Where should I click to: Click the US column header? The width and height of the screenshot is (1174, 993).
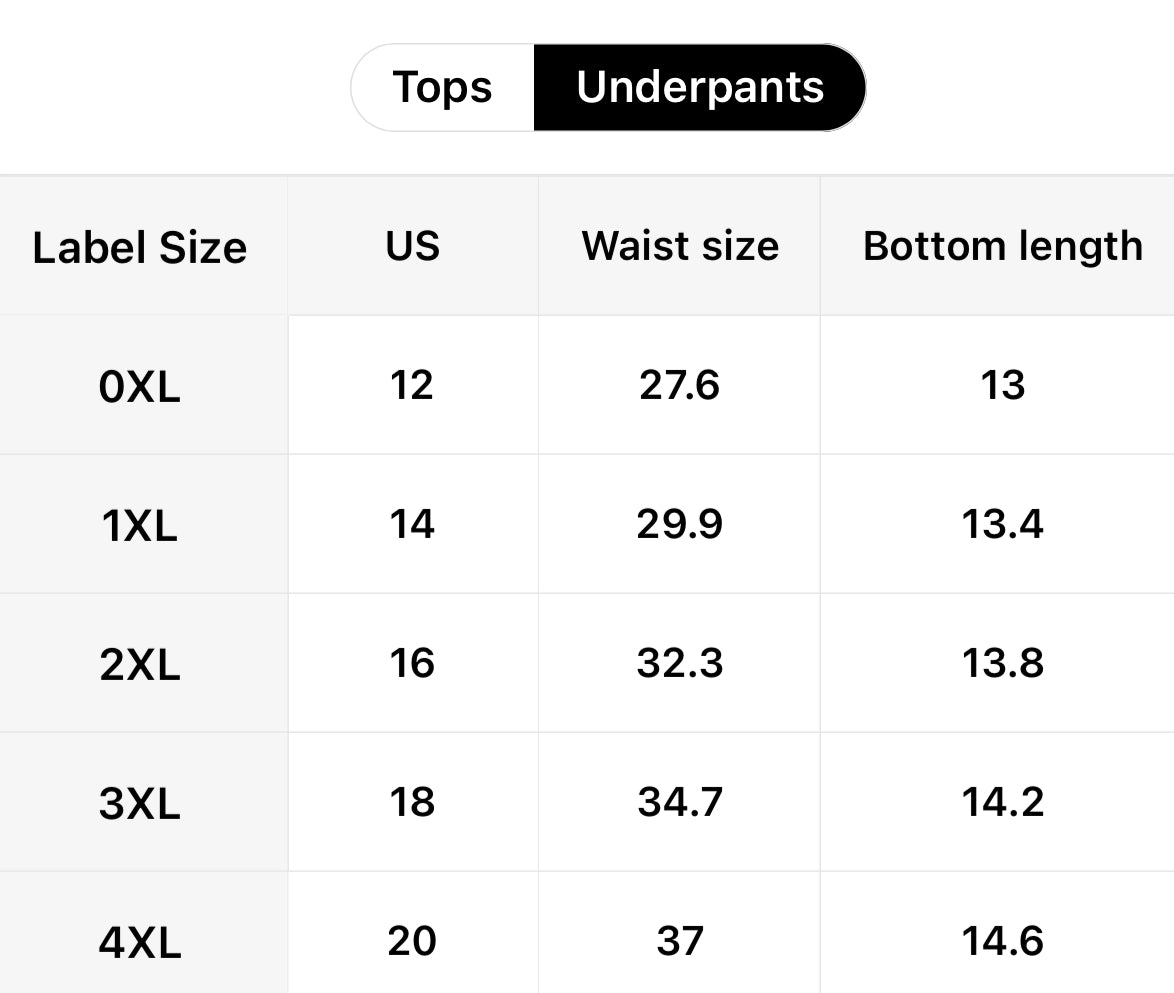(x=412, y=246)
